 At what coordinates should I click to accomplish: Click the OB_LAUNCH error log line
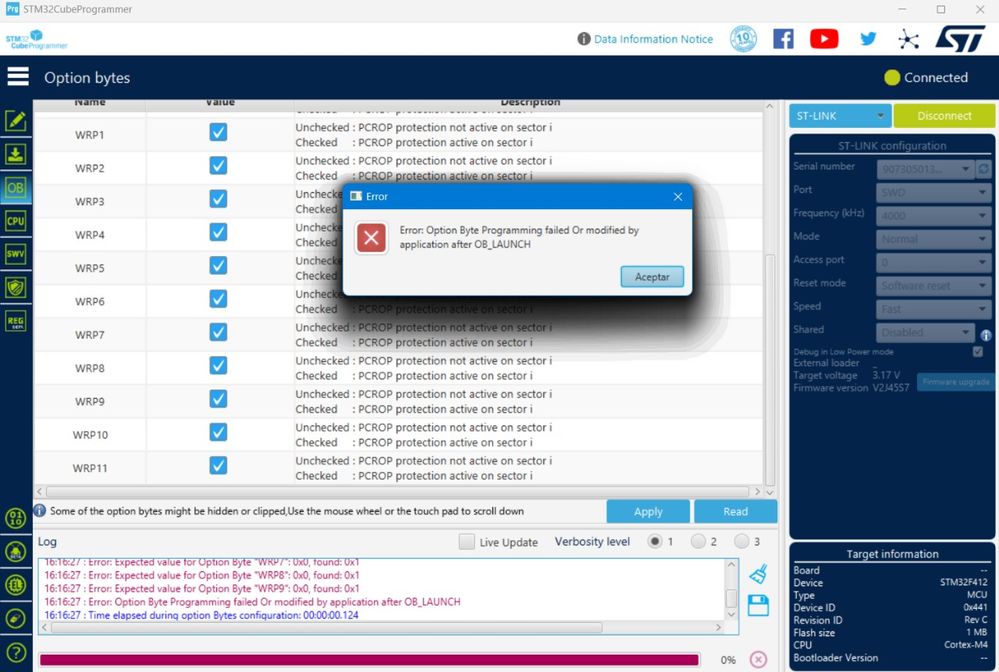click(252, 602)
